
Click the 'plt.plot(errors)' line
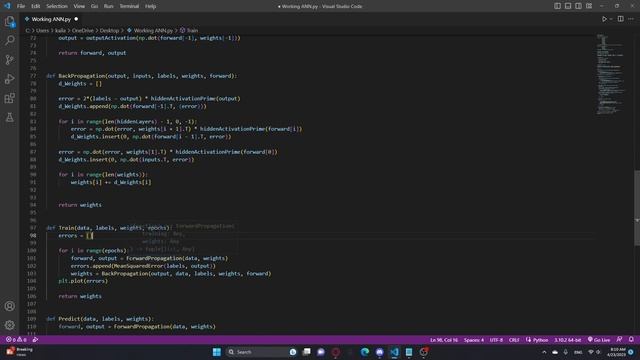(83, 281)
